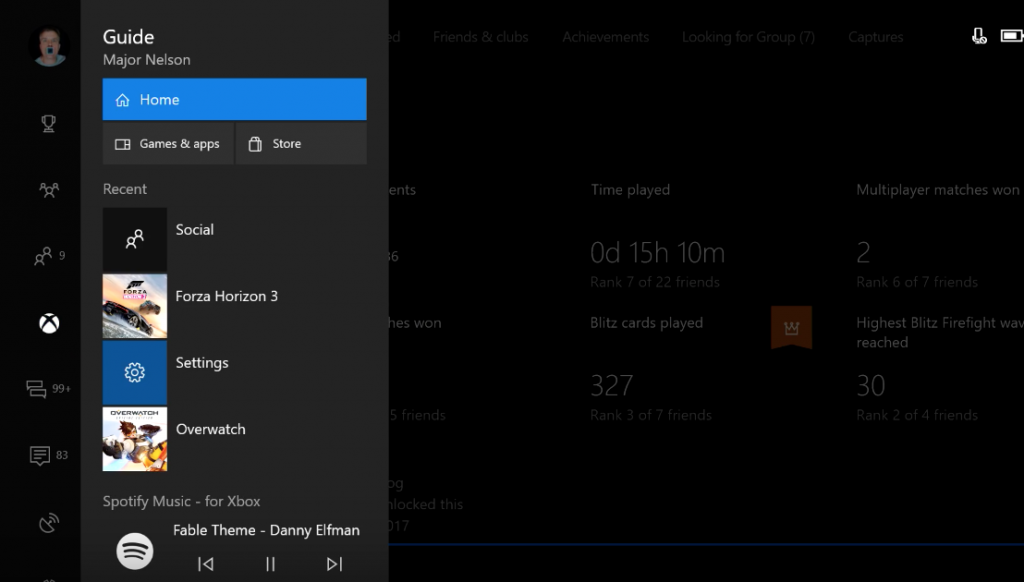Click the Rank 7 of 22 friends text

(655, 282)
